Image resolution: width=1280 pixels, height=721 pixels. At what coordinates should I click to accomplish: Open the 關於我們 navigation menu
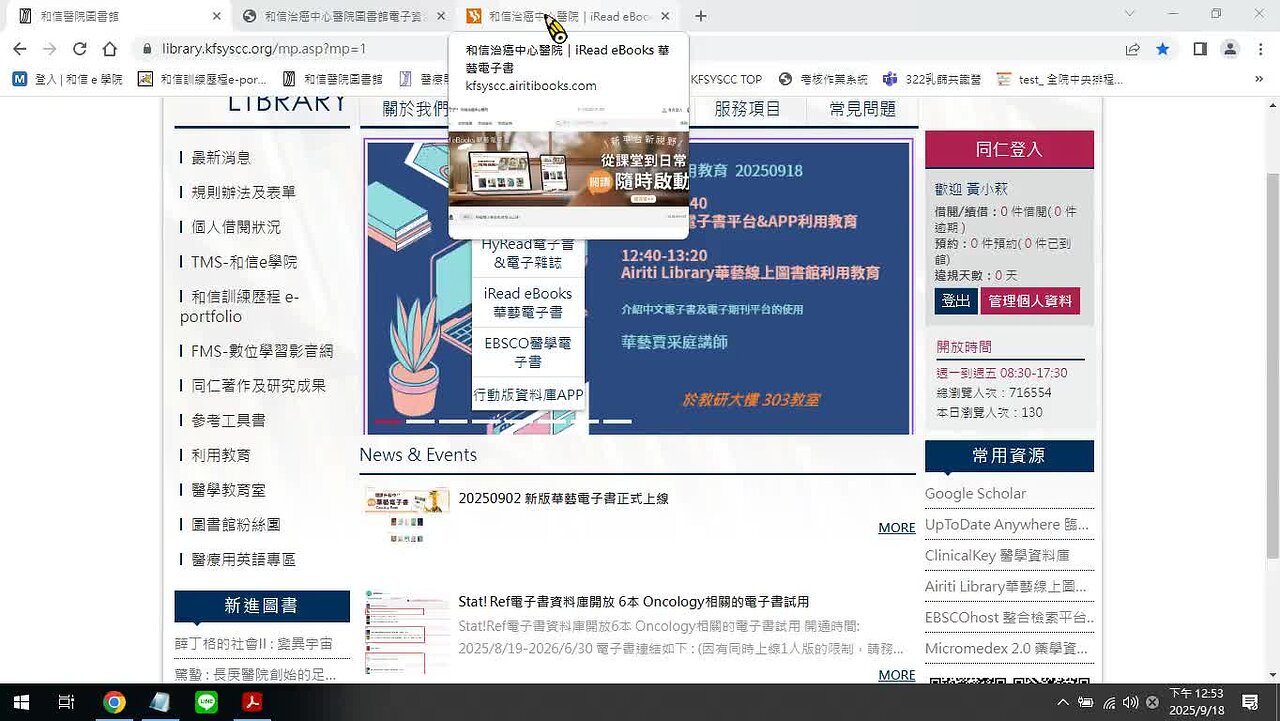click(415, 109)
